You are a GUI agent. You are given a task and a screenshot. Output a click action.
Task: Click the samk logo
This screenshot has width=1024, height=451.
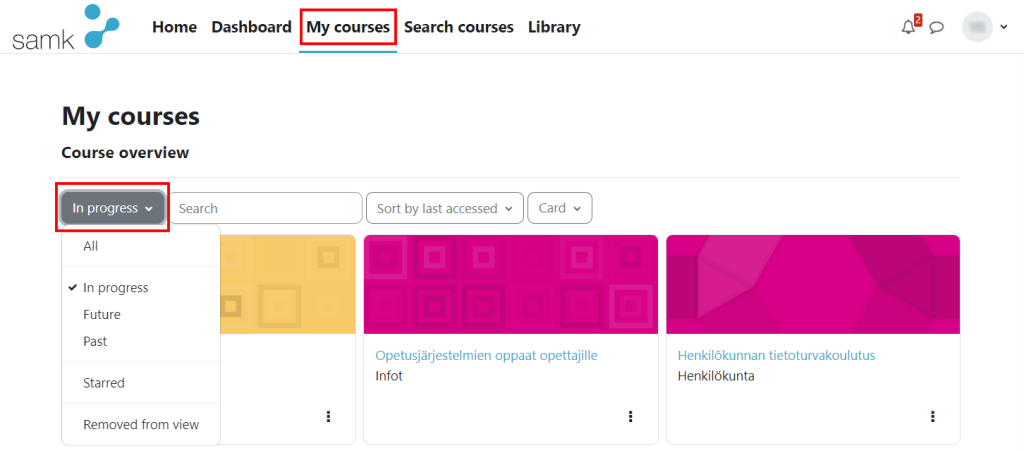point(65,27)
